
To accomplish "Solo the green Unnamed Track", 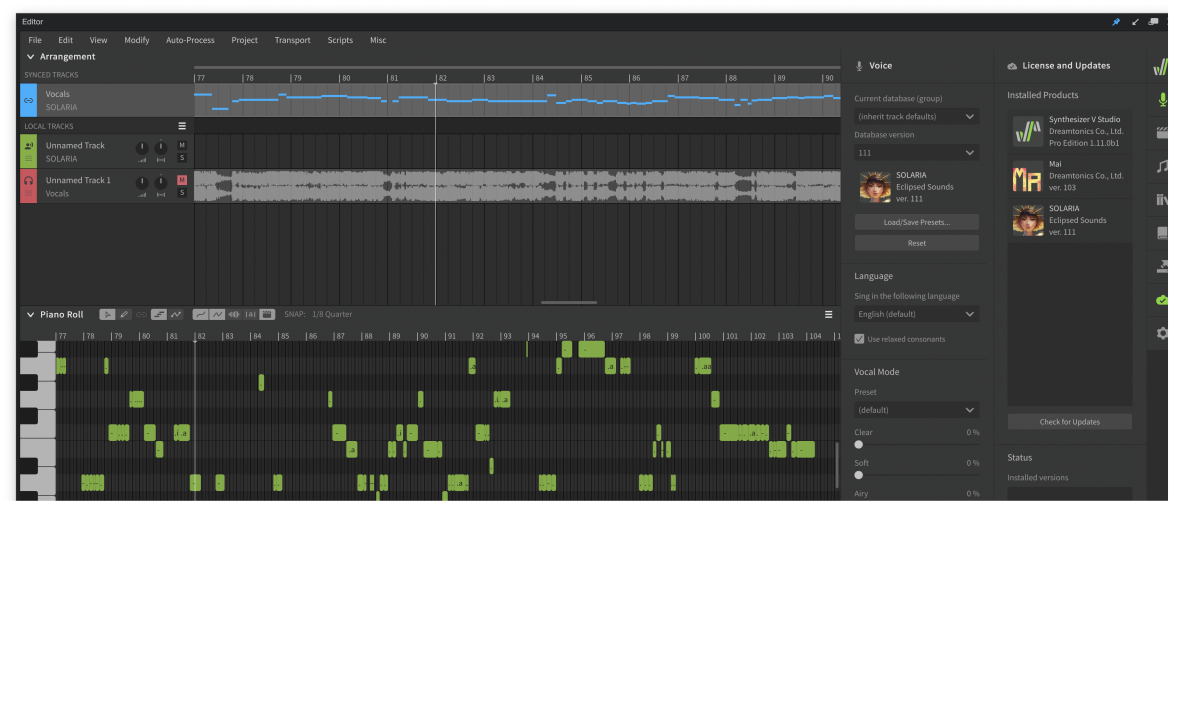I will click(182, 158).
